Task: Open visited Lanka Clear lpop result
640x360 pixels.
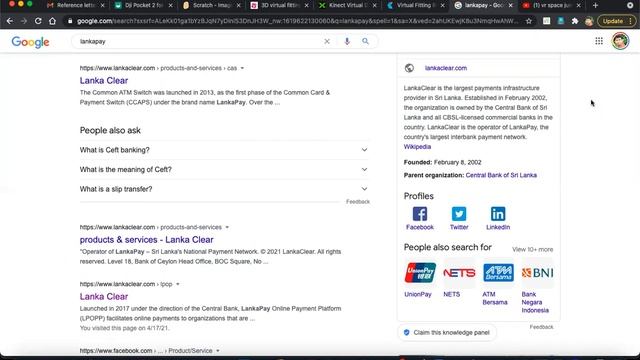Action: 104,296
